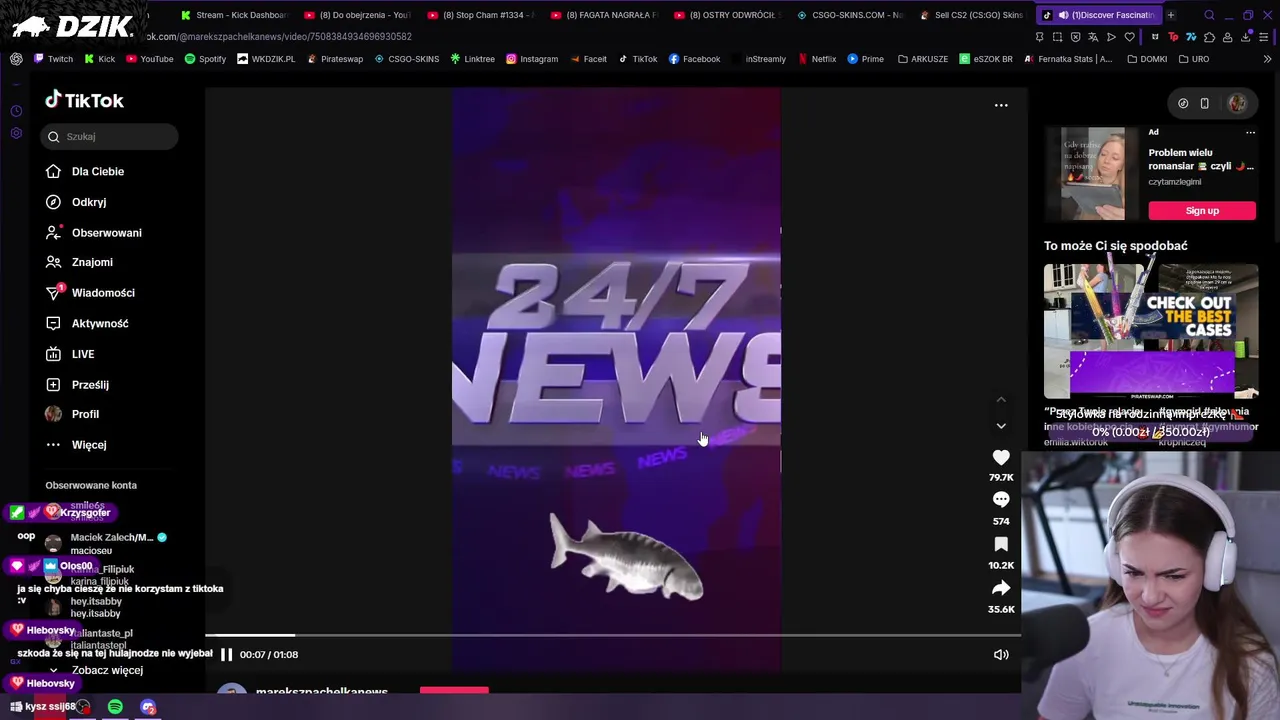The height and width of the screenshot is (720, 1280).
Task: Go to next video with down chevron
Action: coord(1001,426)
